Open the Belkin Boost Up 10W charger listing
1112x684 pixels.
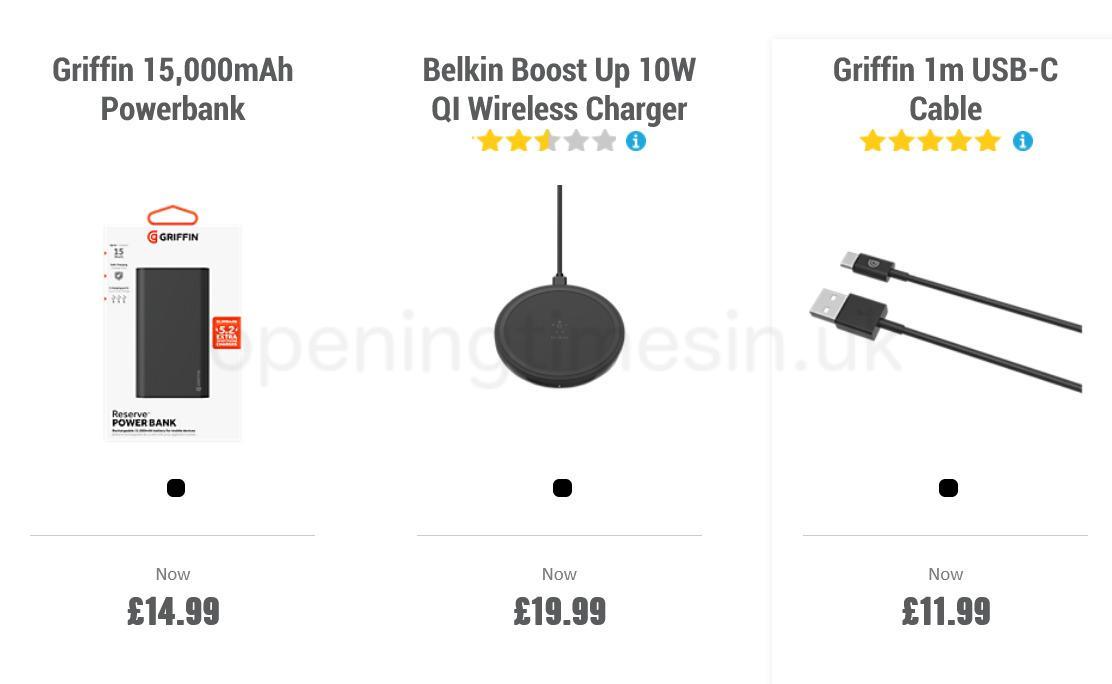pyautogui.click(x=559, y=89)
